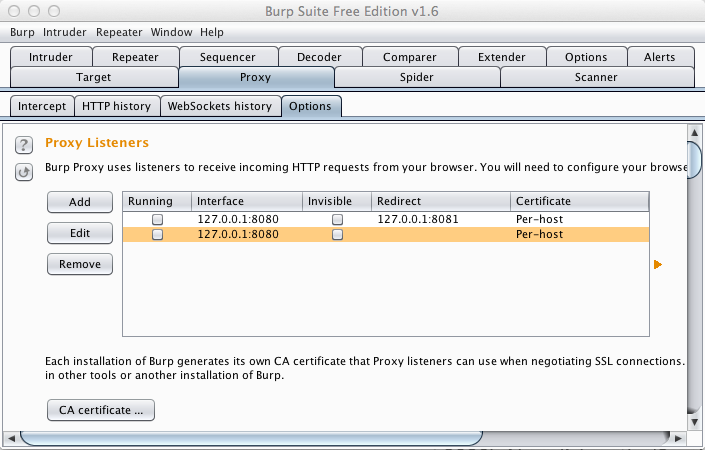Viewport: 705px width, 450px height.
Task: Open the Burp menu
Action: 22,32
